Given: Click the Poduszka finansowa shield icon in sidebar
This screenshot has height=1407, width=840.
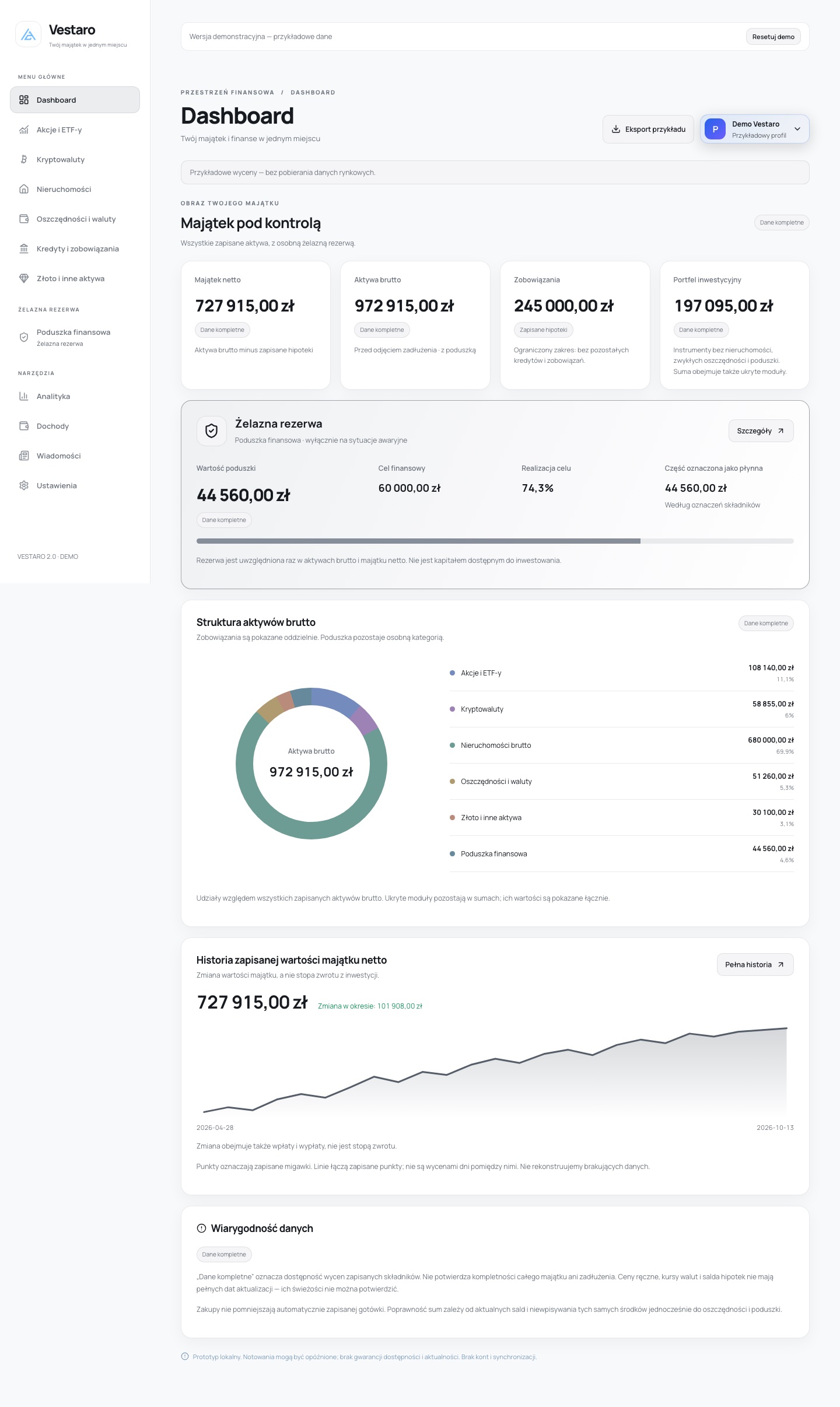Looking at the screenshot, I should pos(24,337).
